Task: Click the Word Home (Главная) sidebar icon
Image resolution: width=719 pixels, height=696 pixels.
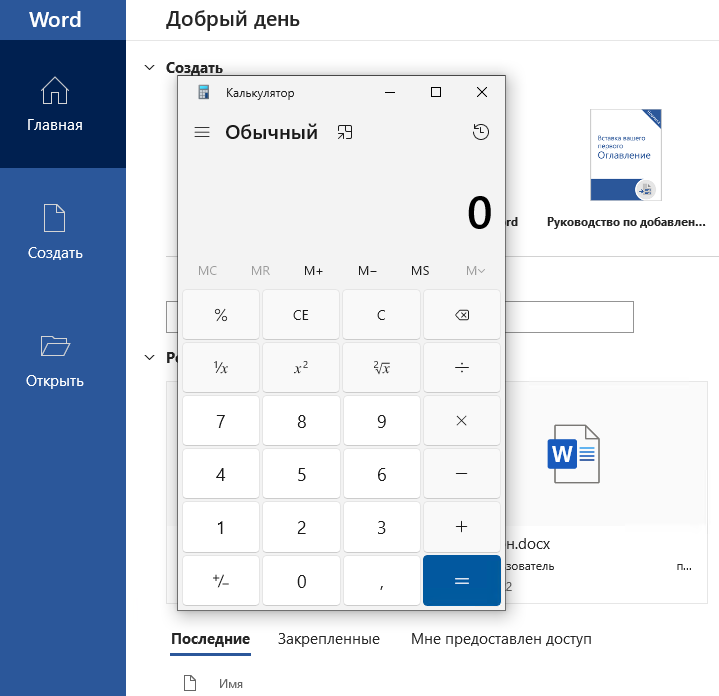Action: click(x=55, y=93)
